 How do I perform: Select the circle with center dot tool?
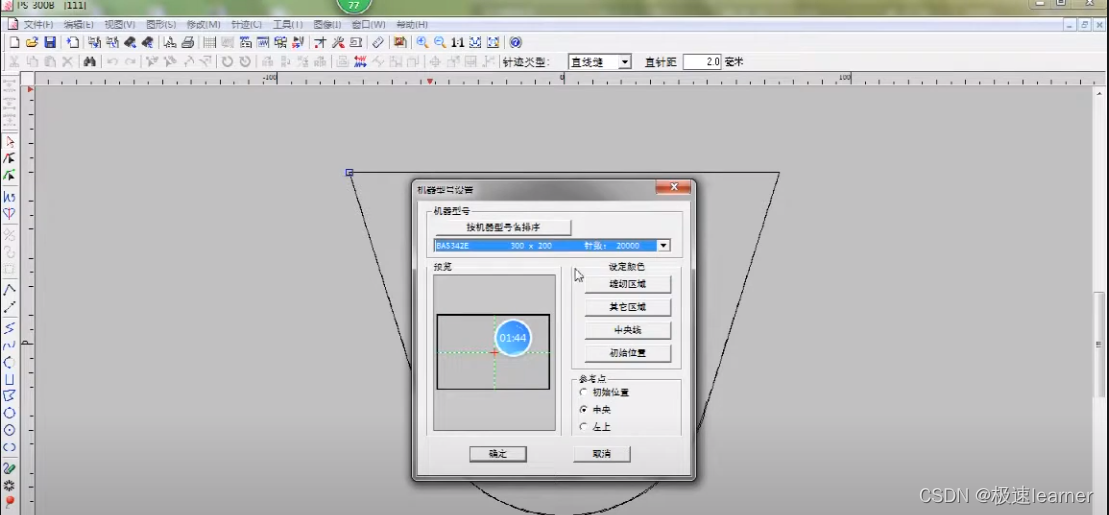pyautogui.click(x=9, y=430)
